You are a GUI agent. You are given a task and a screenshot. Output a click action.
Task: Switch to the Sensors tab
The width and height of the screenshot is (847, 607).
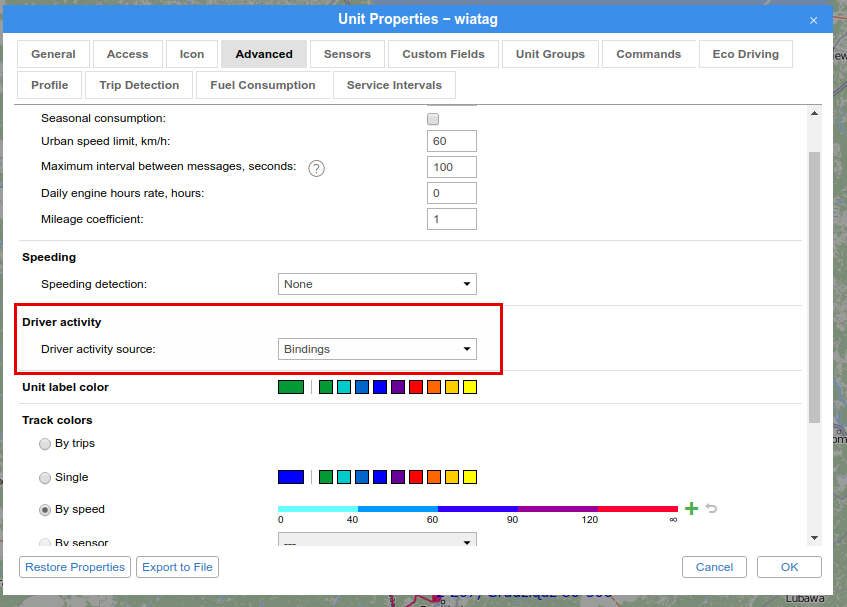coord(347,54)
